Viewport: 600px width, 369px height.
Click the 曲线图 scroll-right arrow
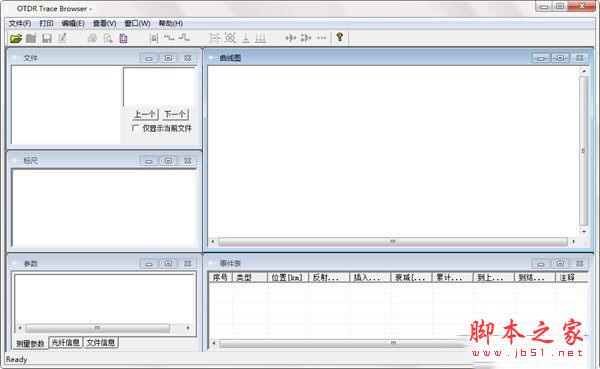[573, 242]
